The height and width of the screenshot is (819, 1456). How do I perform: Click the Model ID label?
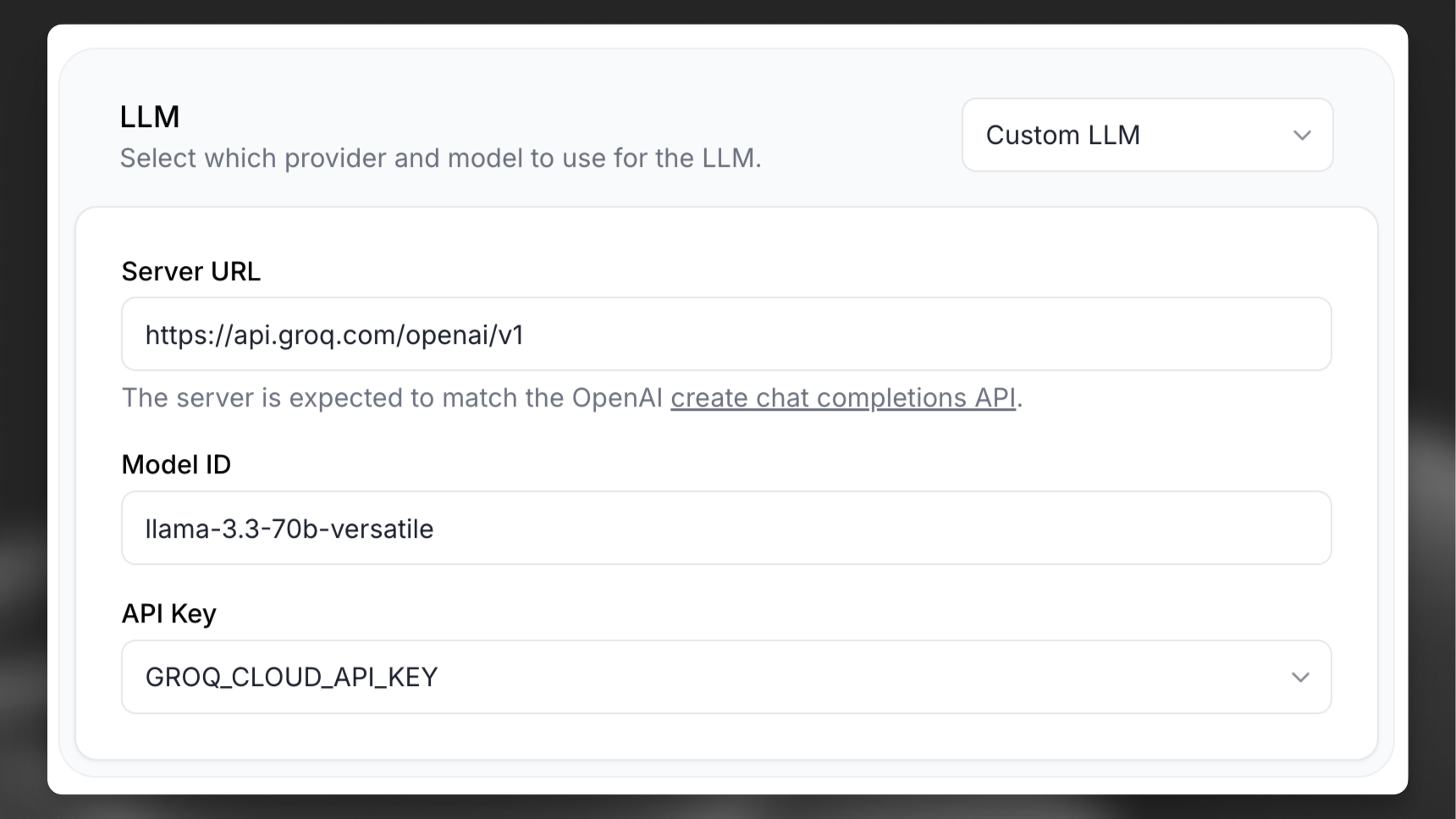[x=176, y=463]
